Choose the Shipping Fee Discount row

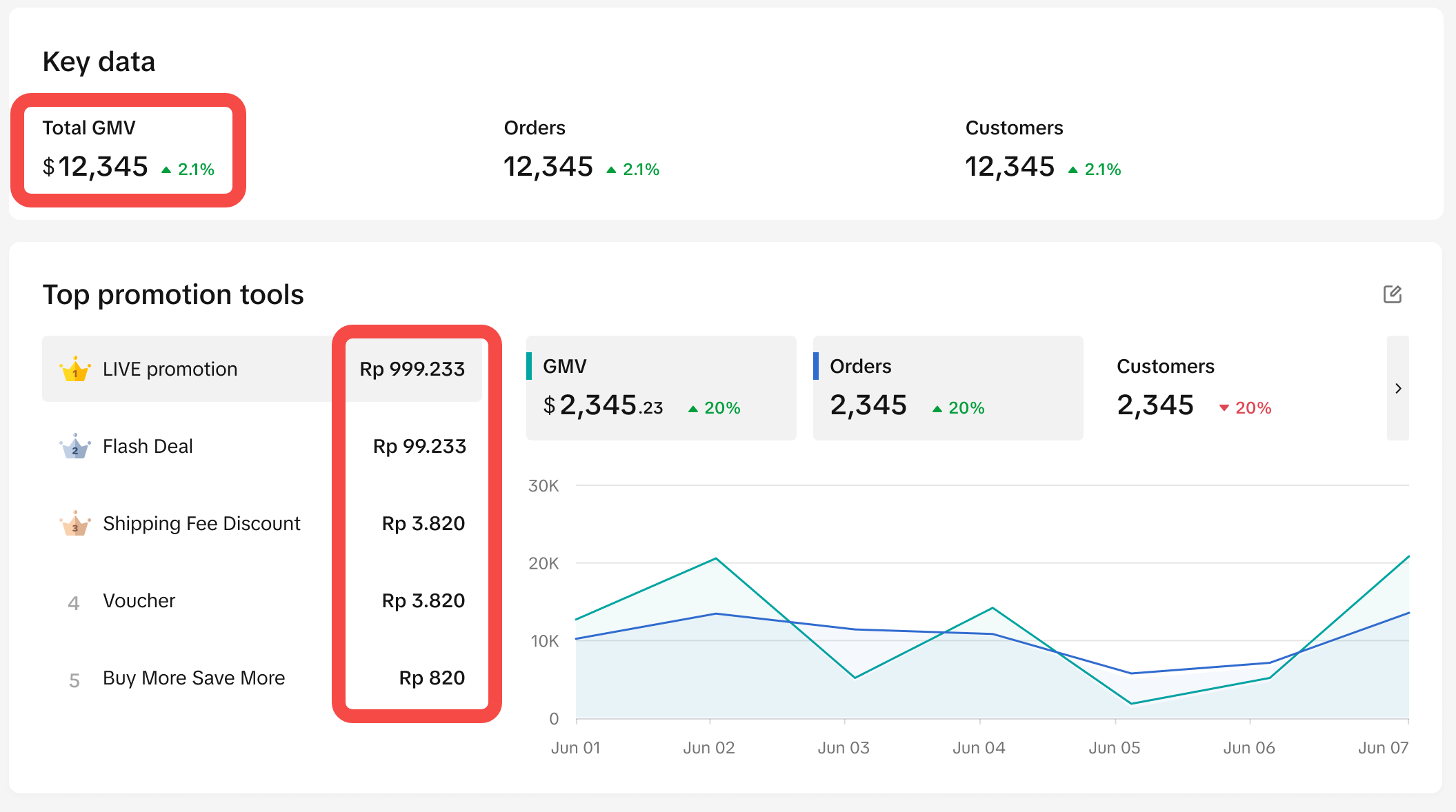point(201,524)
